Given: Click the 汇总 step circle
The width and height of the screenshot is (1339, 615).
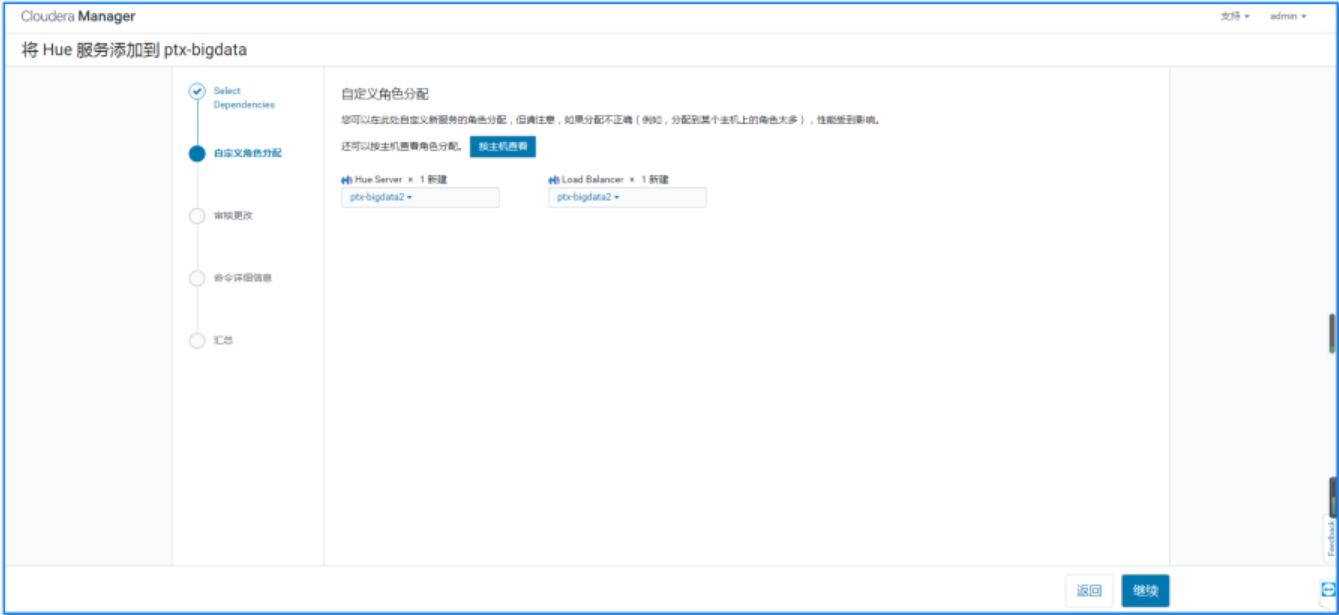Looking at the screenshot, I should click(197, 340).
